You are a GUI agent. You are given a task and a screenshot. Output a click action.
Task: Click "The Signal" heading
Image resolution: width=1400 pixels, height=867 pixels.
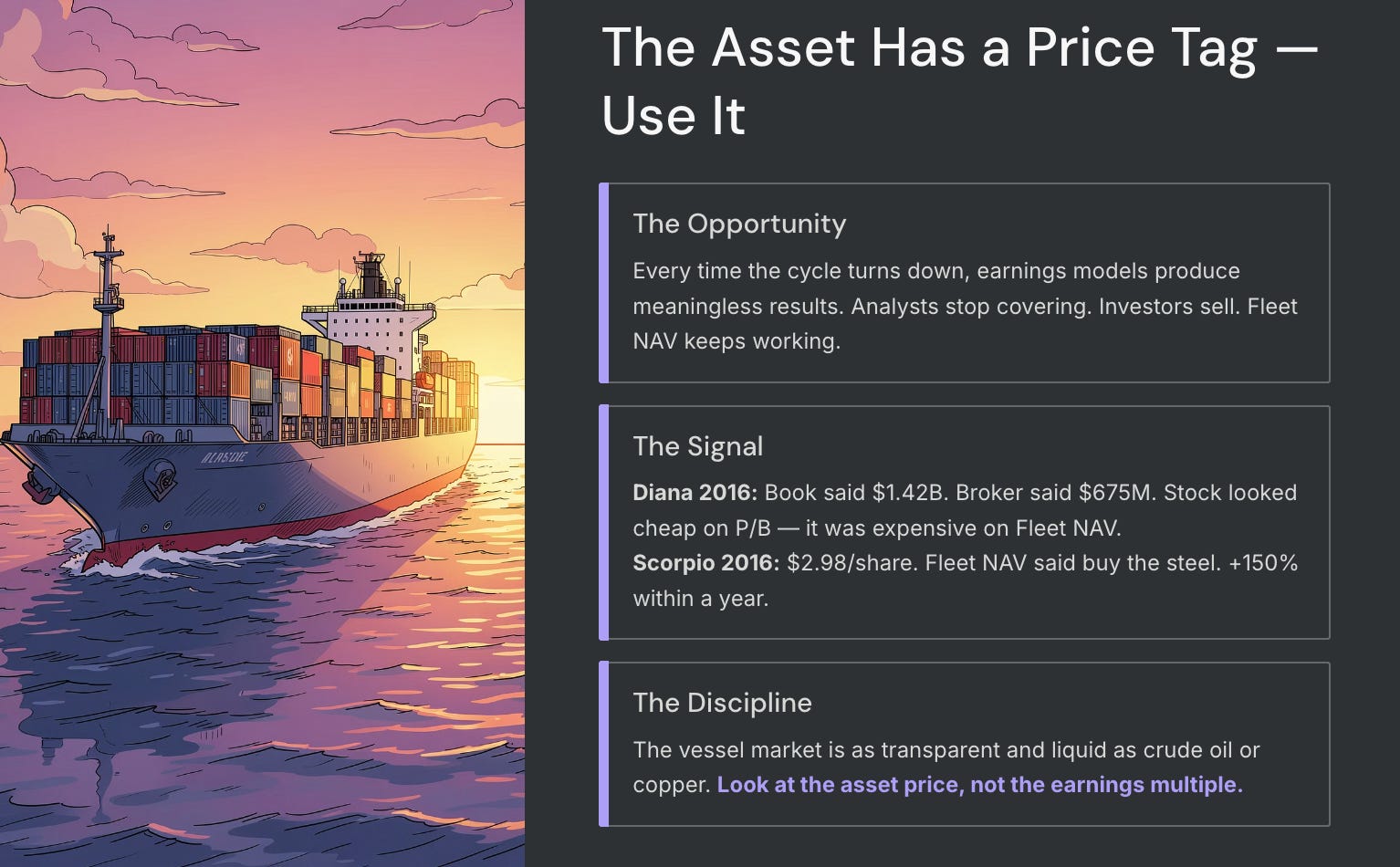[x=698, y=446]
